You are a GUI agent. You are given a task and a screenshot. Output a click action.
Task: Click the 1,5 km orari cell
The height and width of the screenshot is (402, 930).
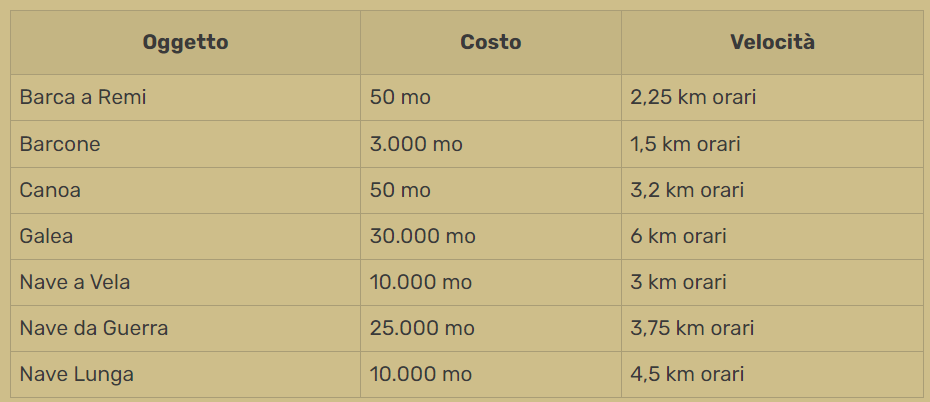[685, 144]
